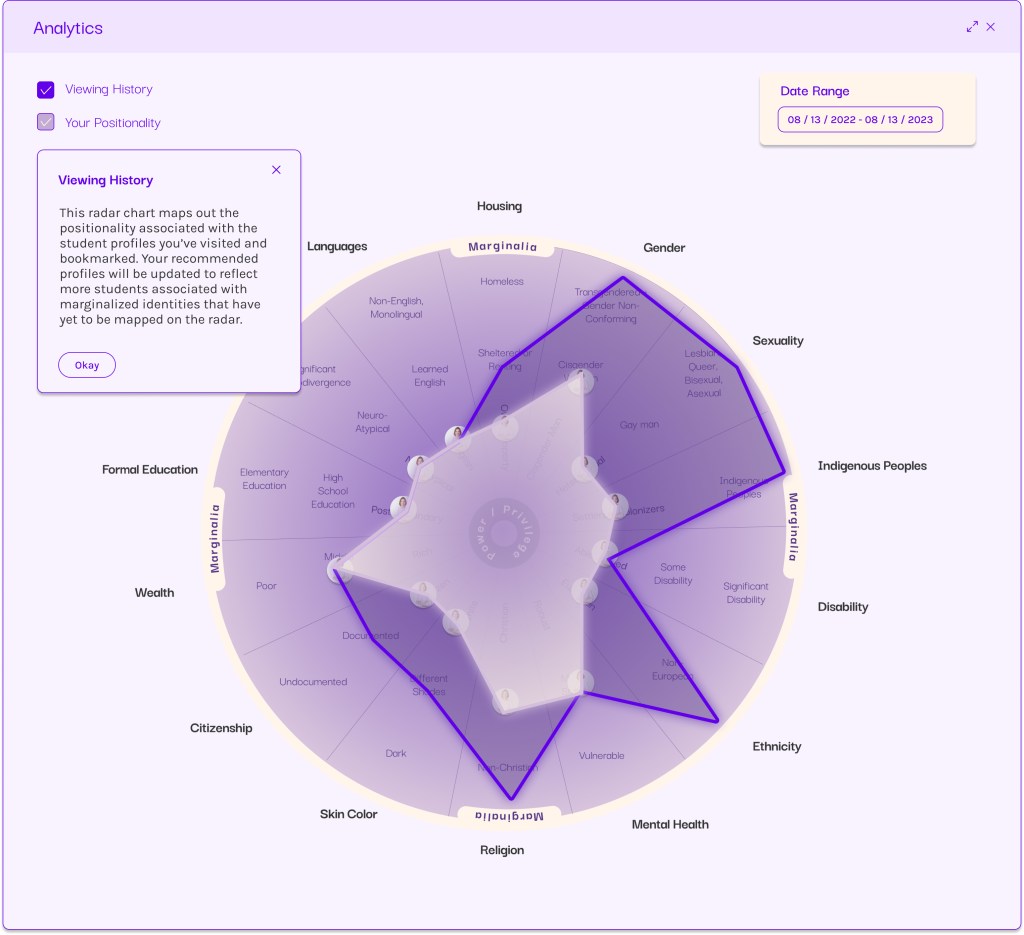Expand the Analytics panel to fullscreen
The image size is (1024, 935).
tap(972, 27)
